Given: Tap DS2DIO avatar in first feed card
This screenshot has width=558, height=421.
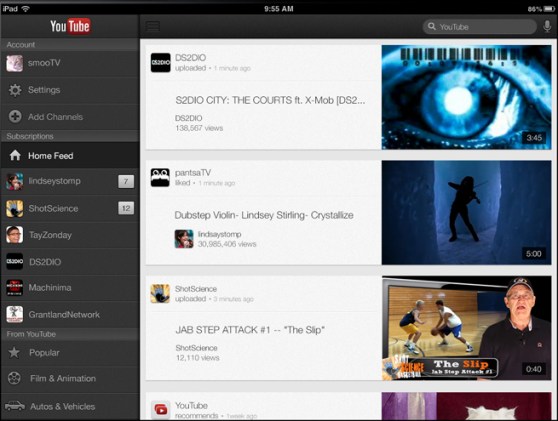Looking at the screenshot, I should (160, 63).
